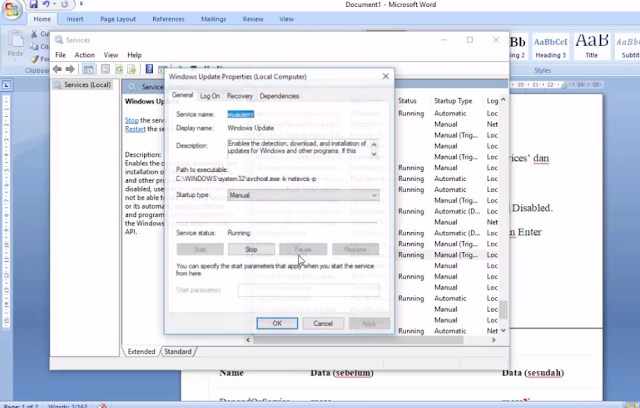Screen dimensions: 640x408
Task: Click the Start parameters field
Action: pyautogui.click(x=309, y=290)
